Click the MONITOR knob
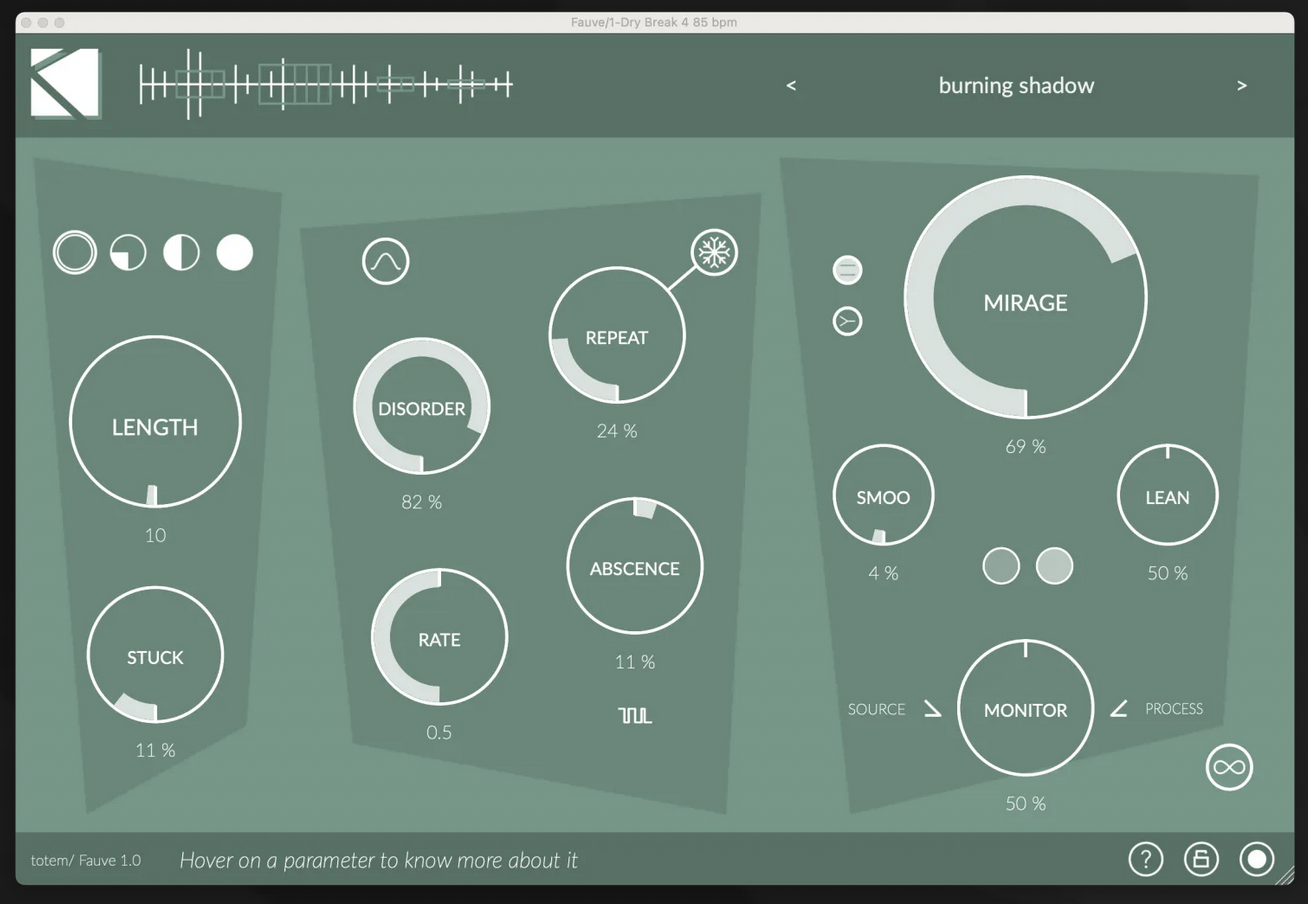1308x904 pixels. pyautogui.click(x=1026, y=708)
